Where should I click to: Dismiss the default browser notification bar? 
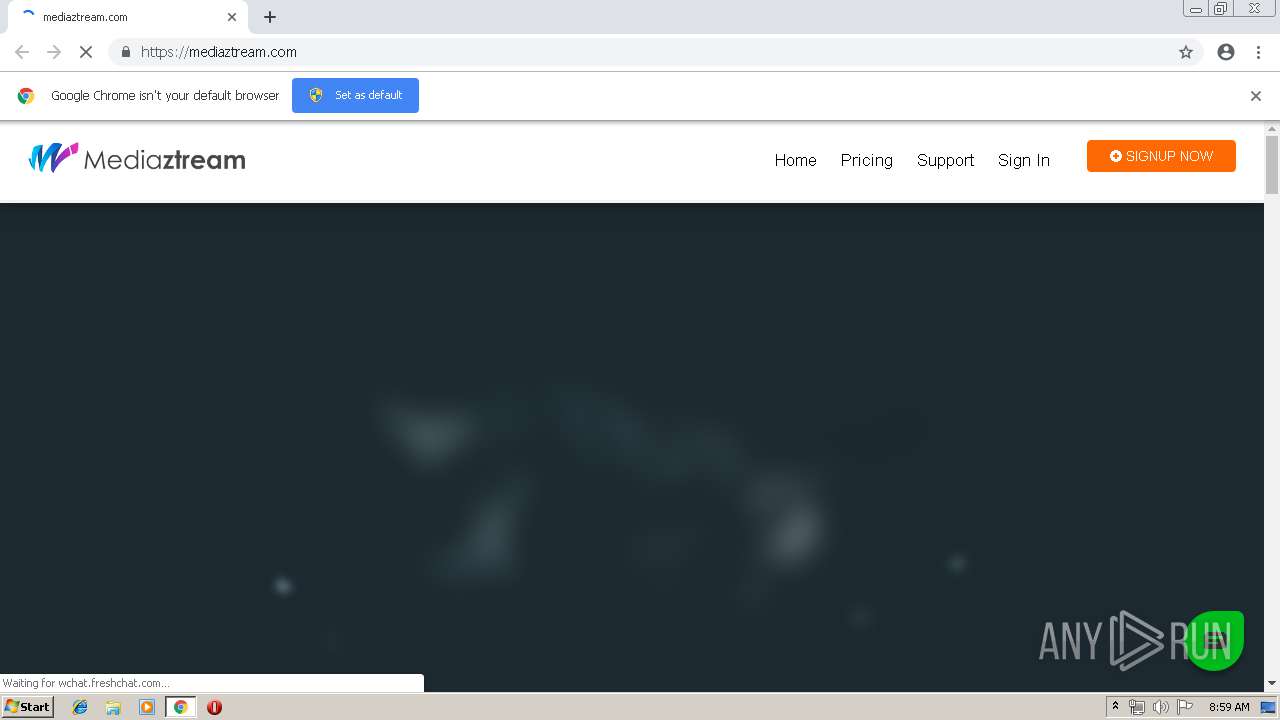click(x=1255, y=96)
